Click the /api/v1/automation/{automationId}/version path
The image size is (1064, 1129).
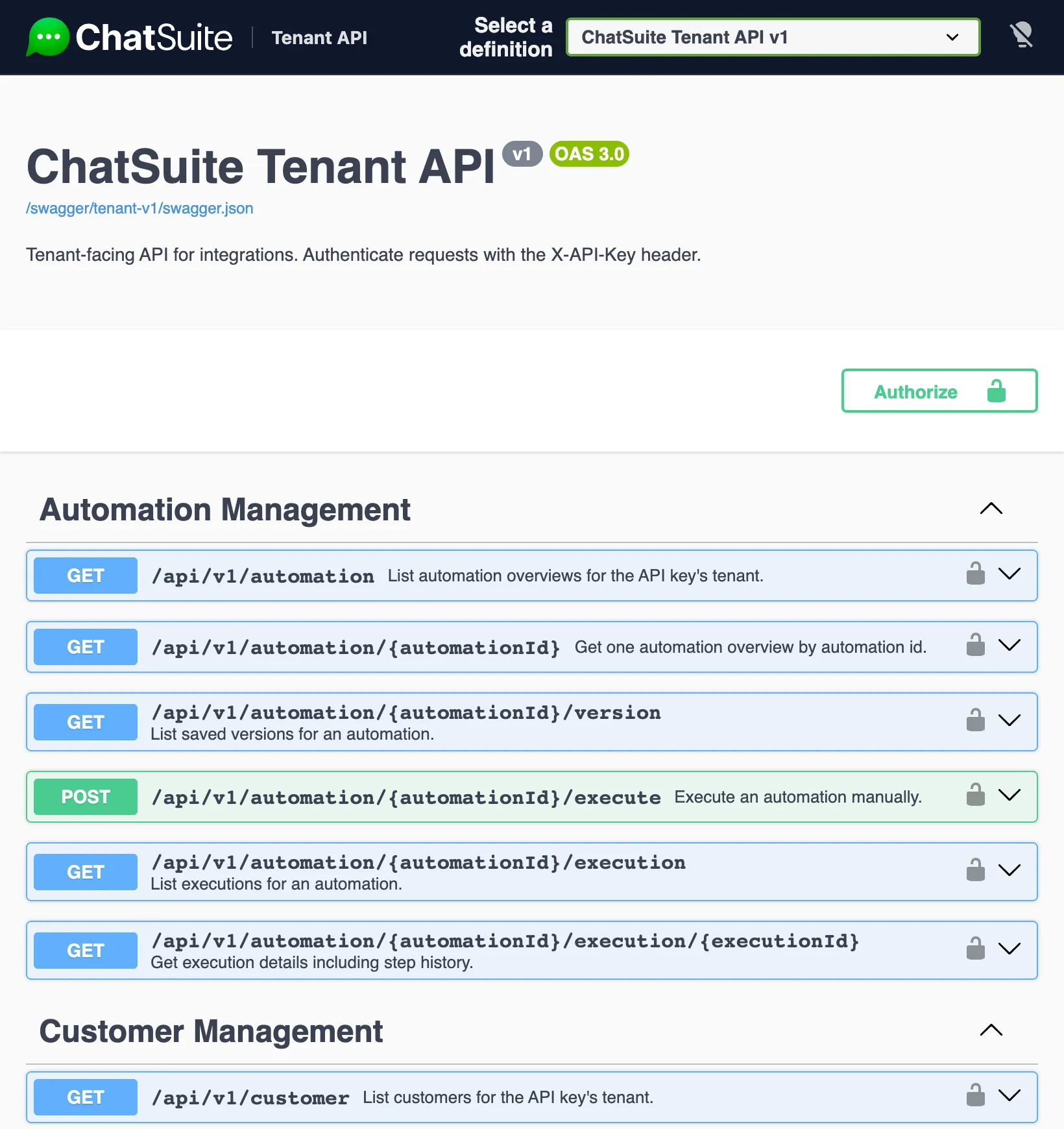(406, 712)
